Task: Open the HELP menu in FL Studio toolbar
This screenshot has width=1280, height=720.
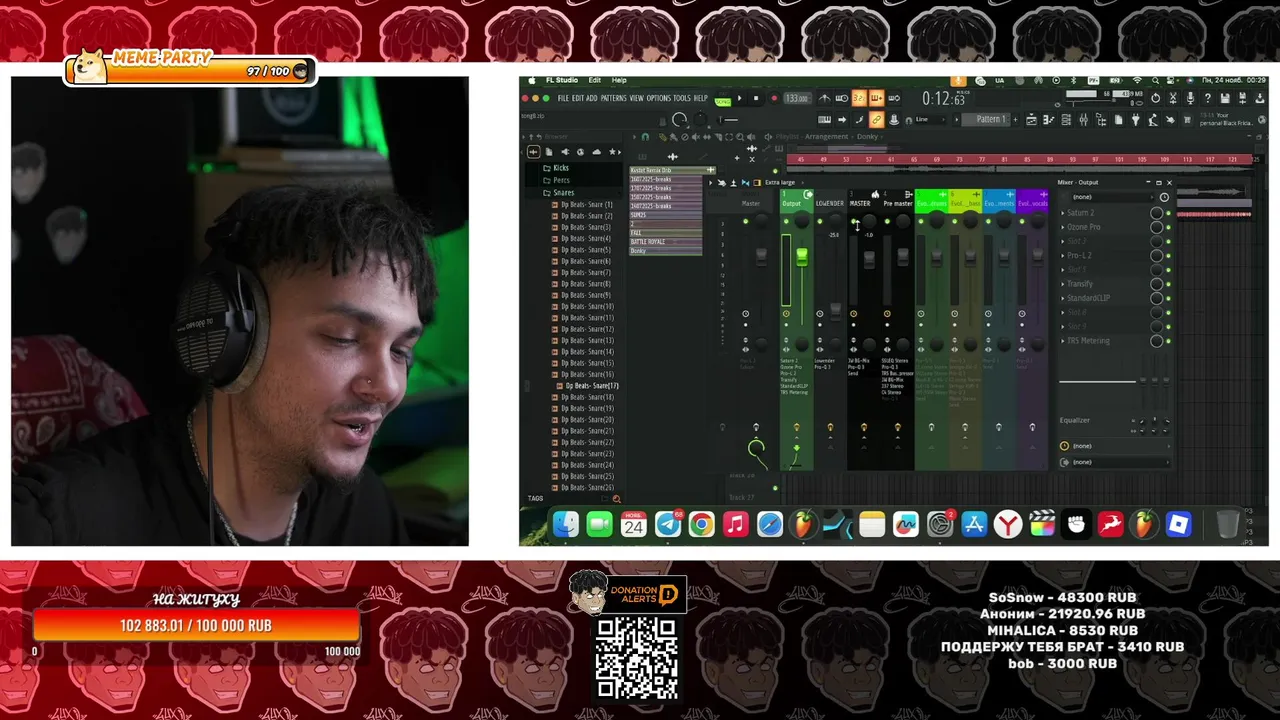Action: tap(700, 98)
